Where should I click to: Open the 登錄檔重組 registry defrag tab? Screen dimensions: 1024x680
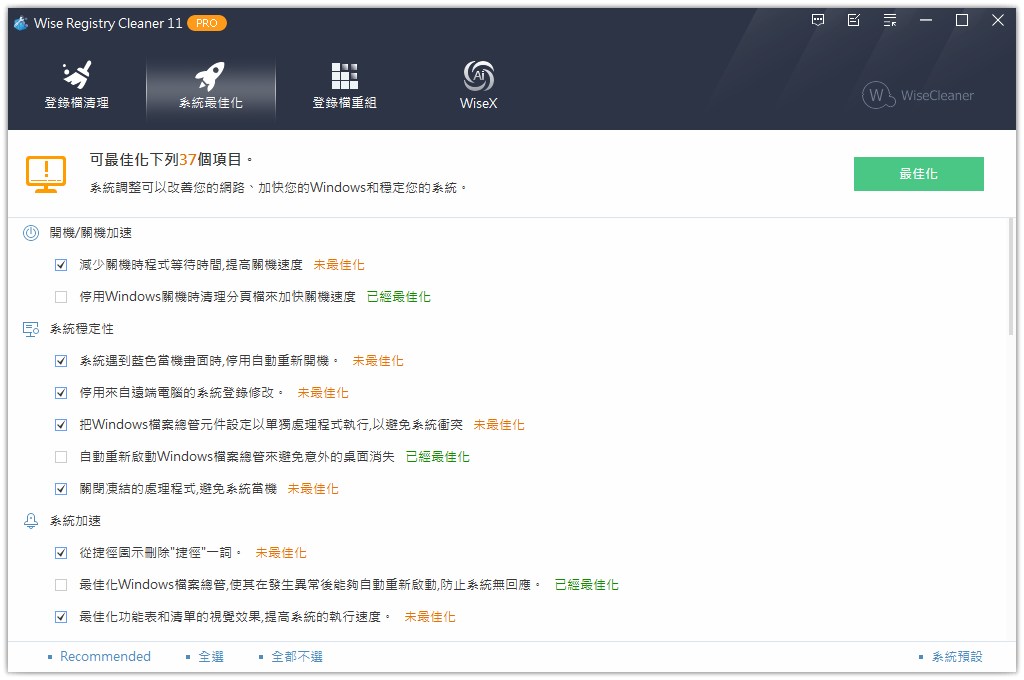point(344,86)
